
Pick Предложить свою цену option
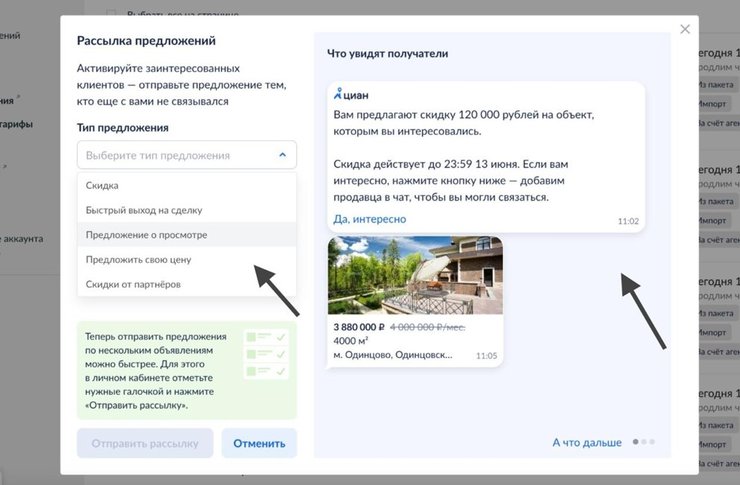point(187,259)
